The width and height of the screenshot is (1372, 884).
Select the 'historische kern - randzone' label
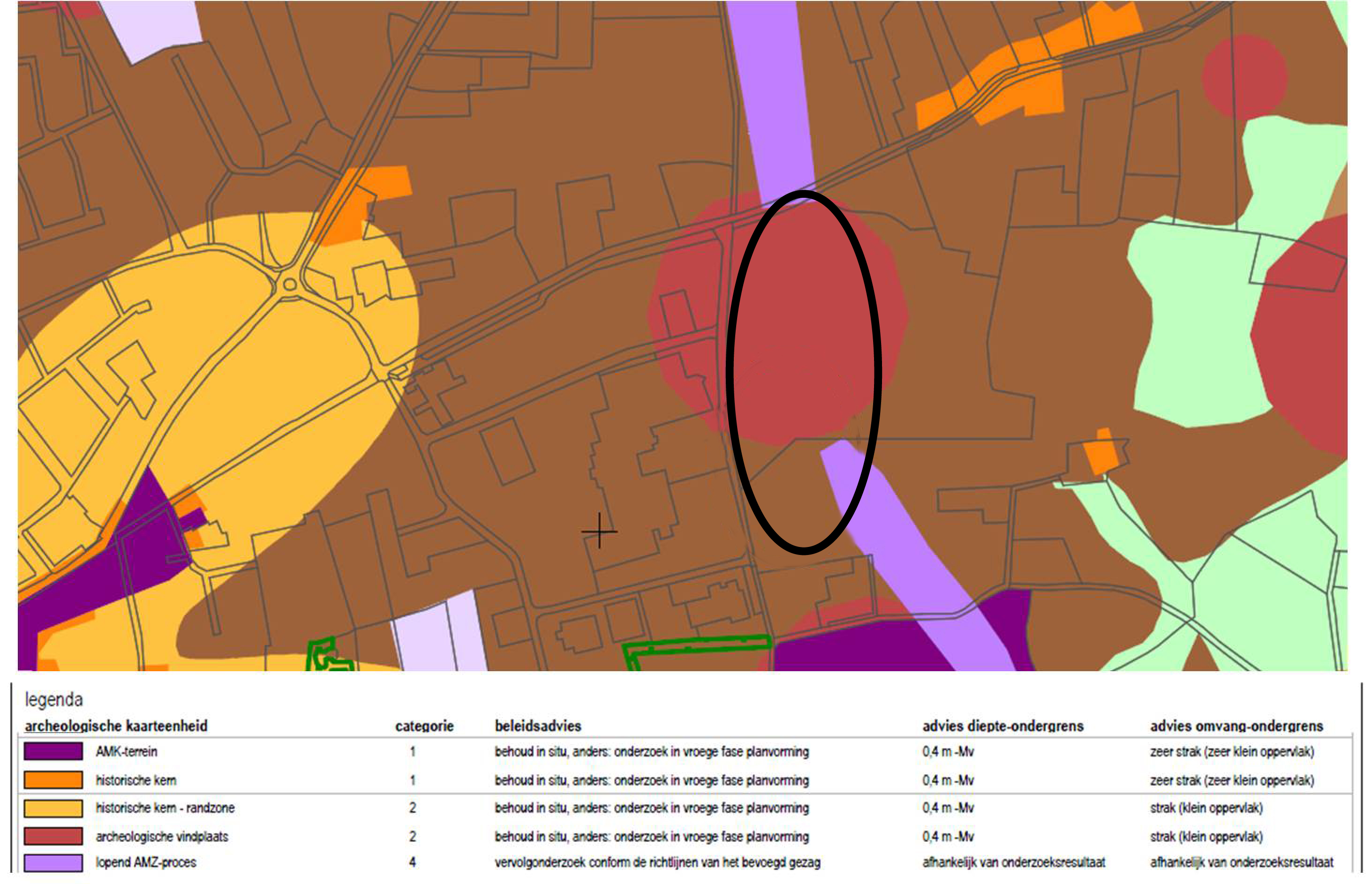point(166,808)
